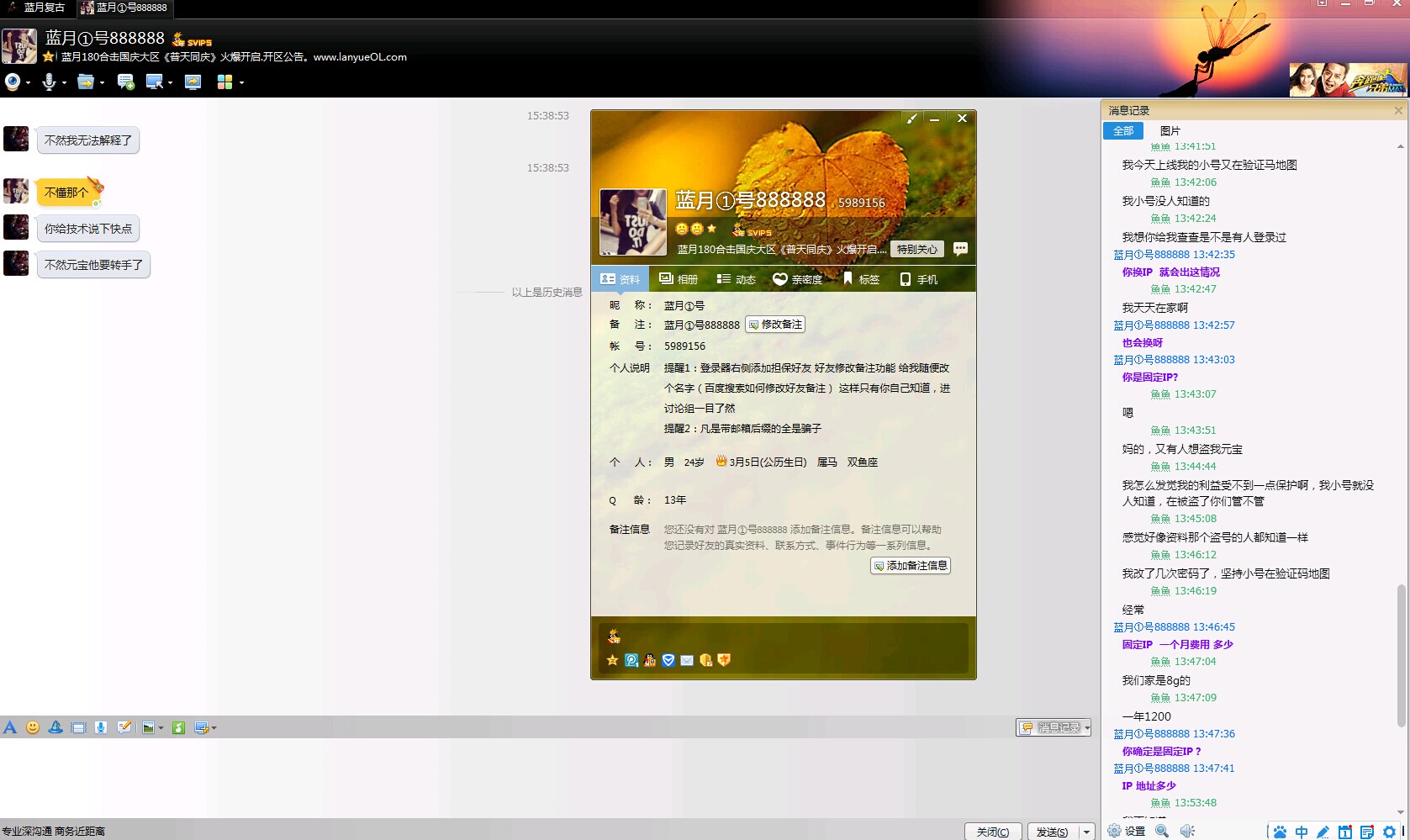Click the send file folder icon
The height and width of the screenshot is (840, 1410).
click(85, 82)
